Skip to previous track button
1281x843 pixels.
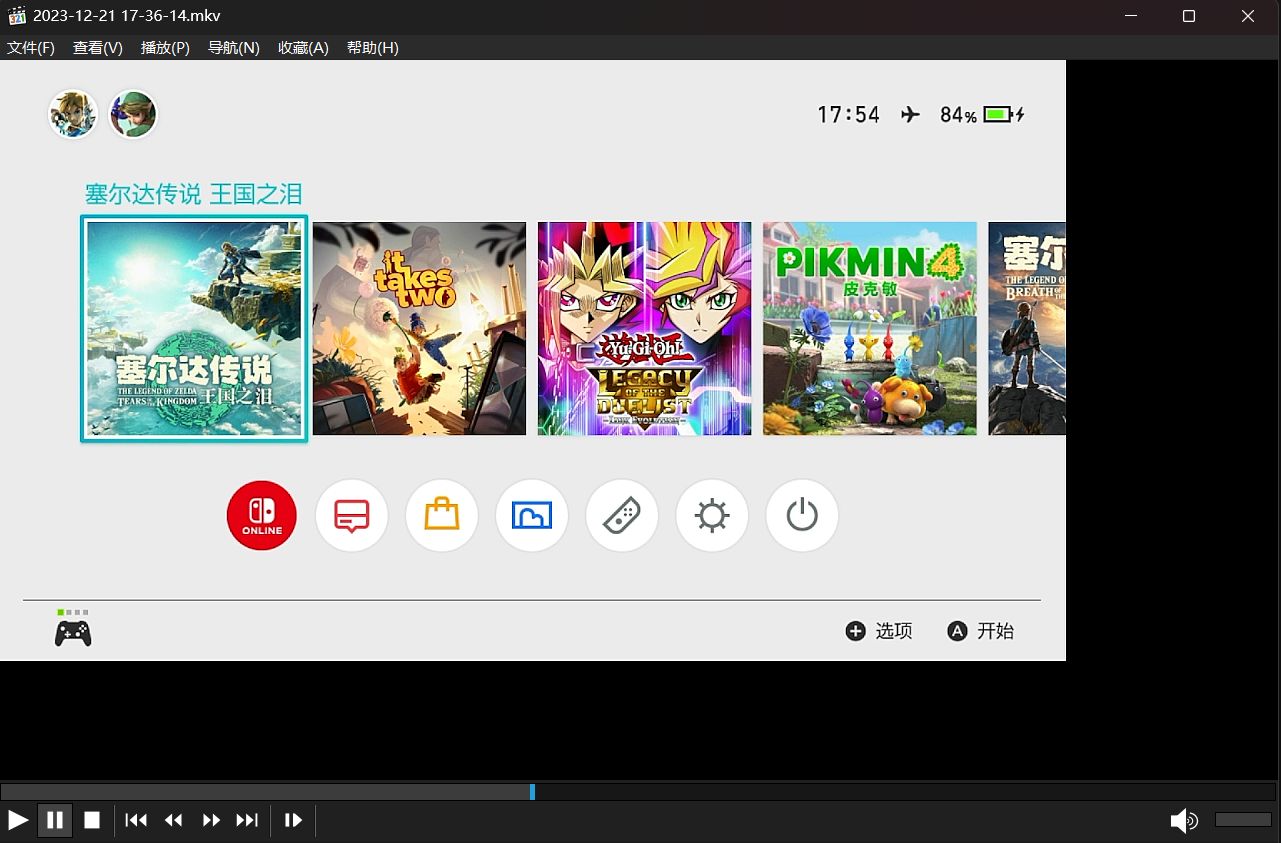pos(136,820)
